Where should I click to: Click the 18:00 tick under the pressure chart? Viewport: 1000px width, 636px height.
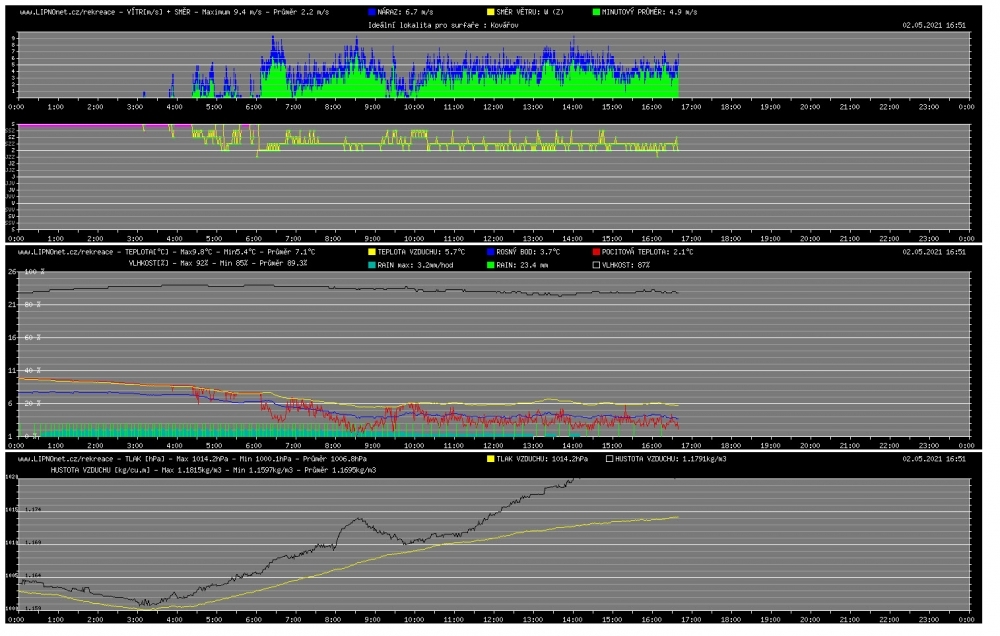pyautogui.click(x=731, y=619)
